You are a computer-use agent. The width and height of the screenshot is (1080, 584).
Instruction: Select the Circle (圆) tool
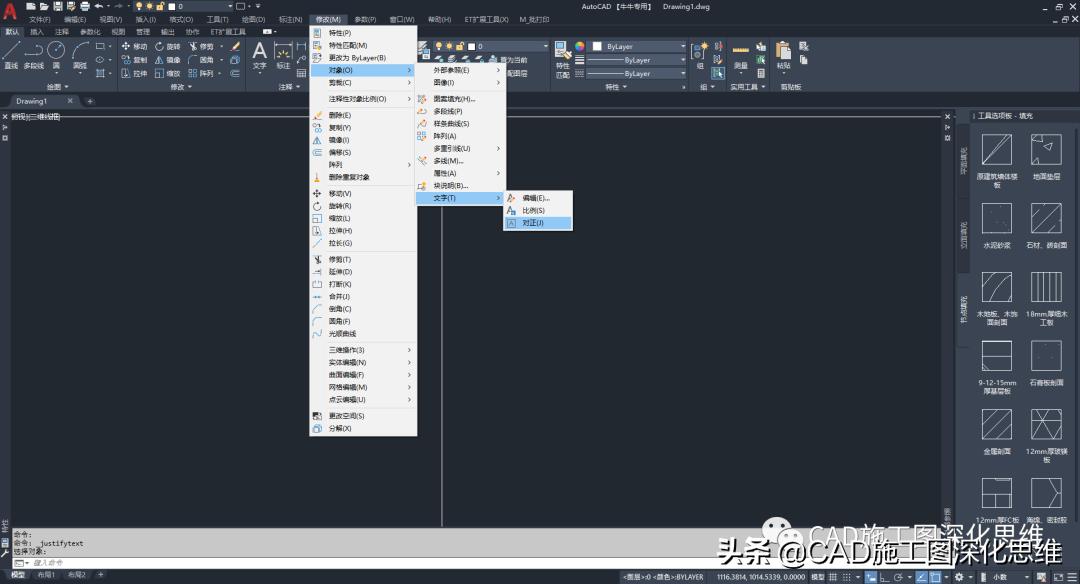56,55
